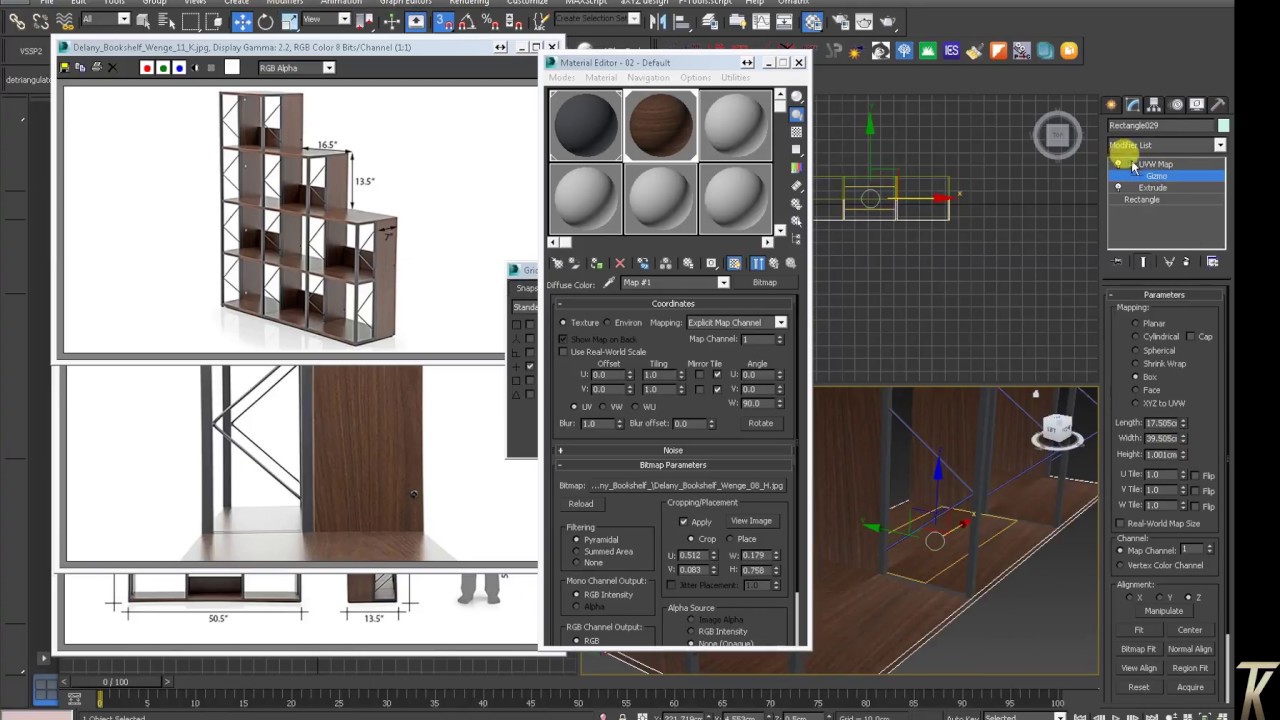The height and width of the screenshot is (720, 1280).
Task: Toggle the checkered Background icon
Action: 797,132
